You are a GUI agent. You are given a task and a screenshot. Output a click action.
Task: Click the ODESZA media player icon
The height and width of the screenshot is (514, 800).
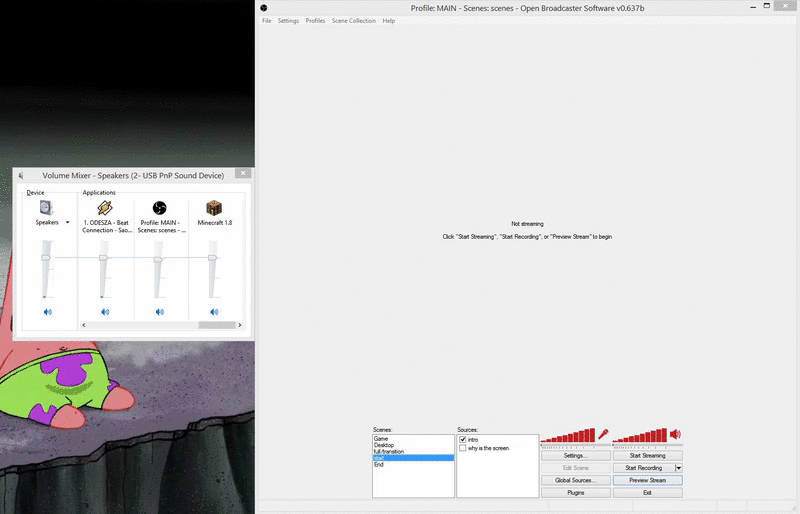click(105, 208)
